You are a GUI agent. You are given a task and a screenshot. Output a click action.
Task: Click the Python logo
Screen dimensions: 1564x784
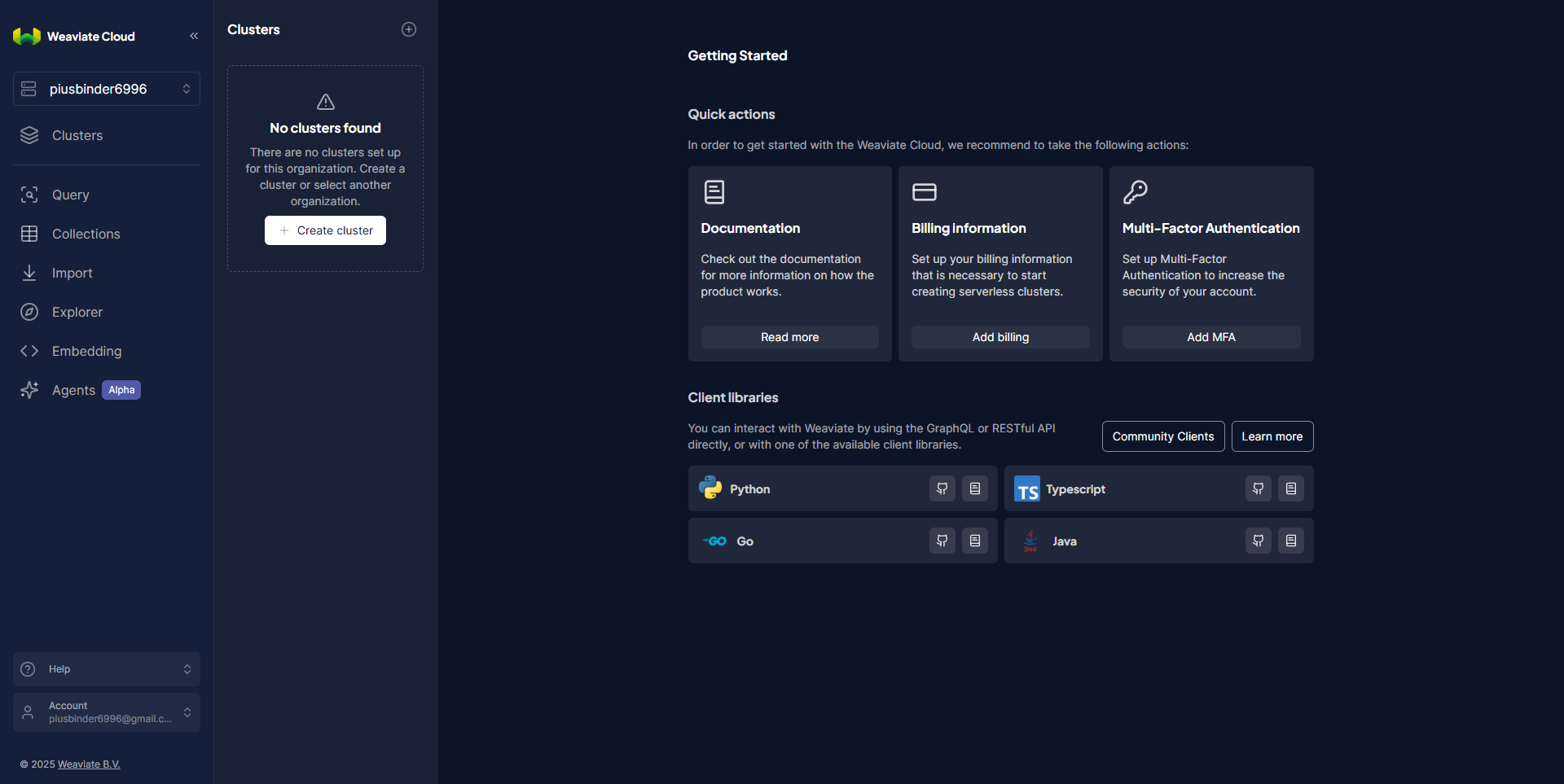pyautogui.click(x=710, y=488)
